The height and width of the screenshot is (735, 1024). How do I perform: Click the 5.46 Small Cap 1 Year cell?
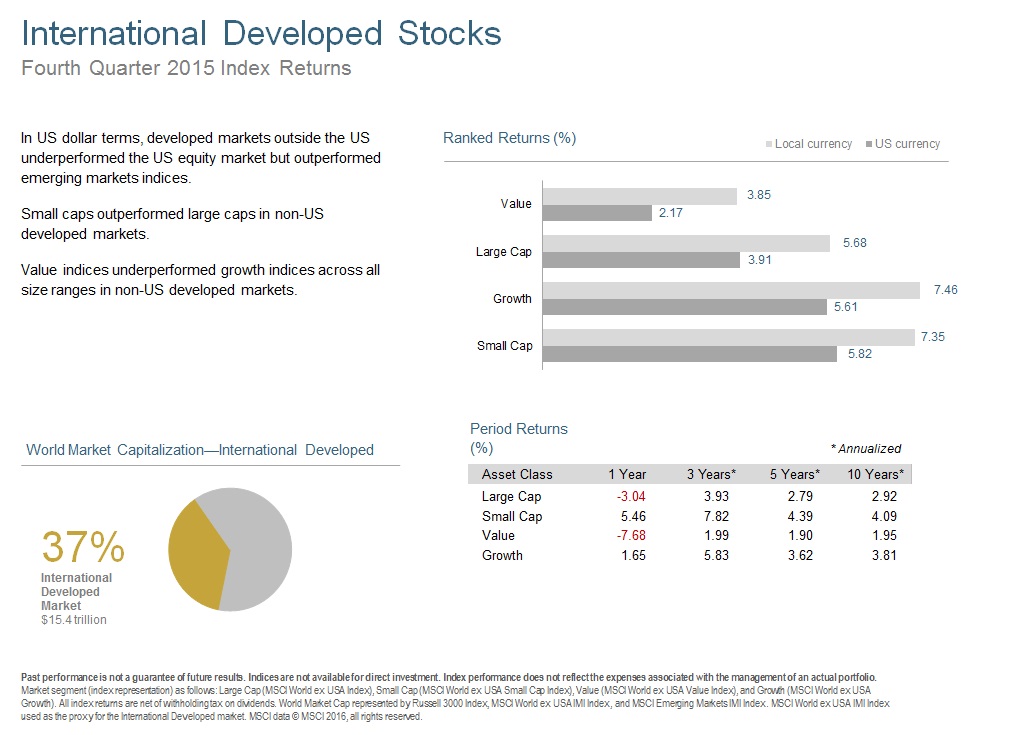coord(633,516)
